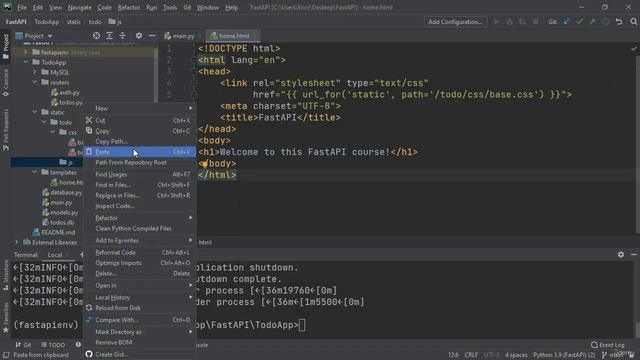The width and height of the screenshot is (640, 360).
Task: Select the Local terminal tab
Action: [55, 255]
